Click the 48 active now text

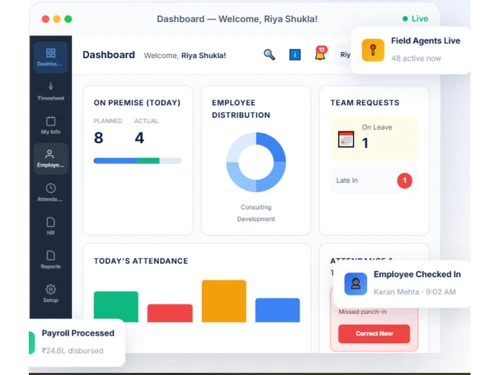tap(416, 58)
